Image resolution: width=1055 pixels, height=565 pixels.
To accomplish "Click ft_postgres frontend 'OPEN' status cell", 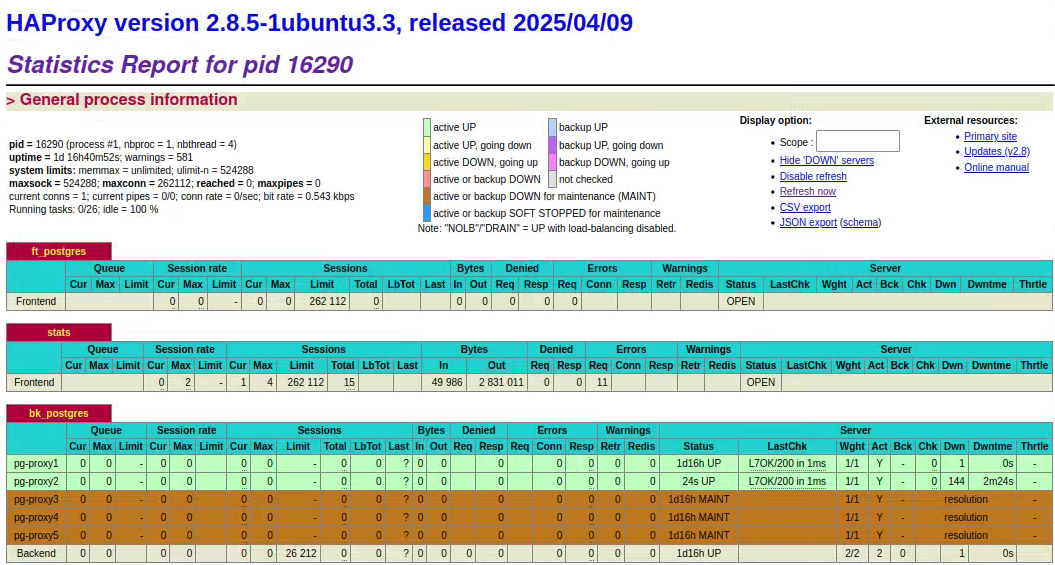I will 741,301.
